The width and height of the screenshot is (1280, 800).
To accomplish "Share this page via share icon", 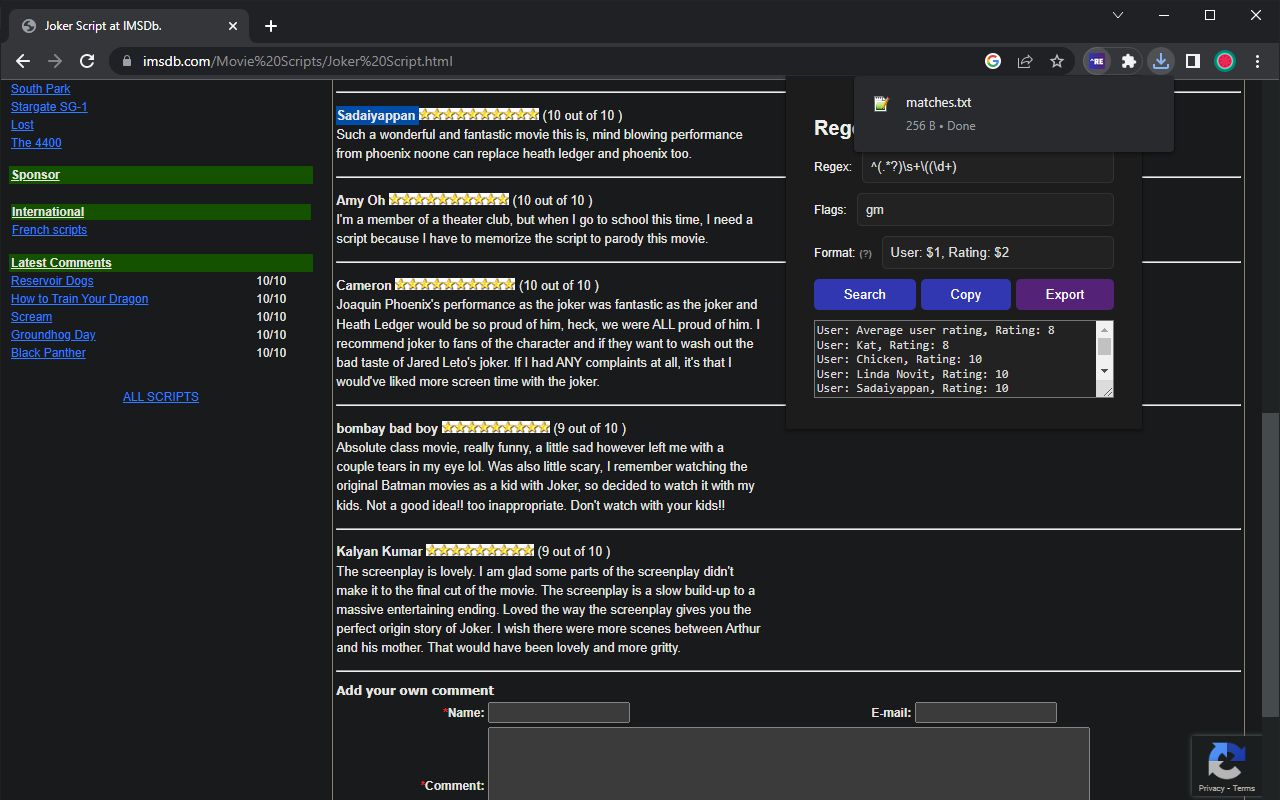I will (x=1025, y=61).
